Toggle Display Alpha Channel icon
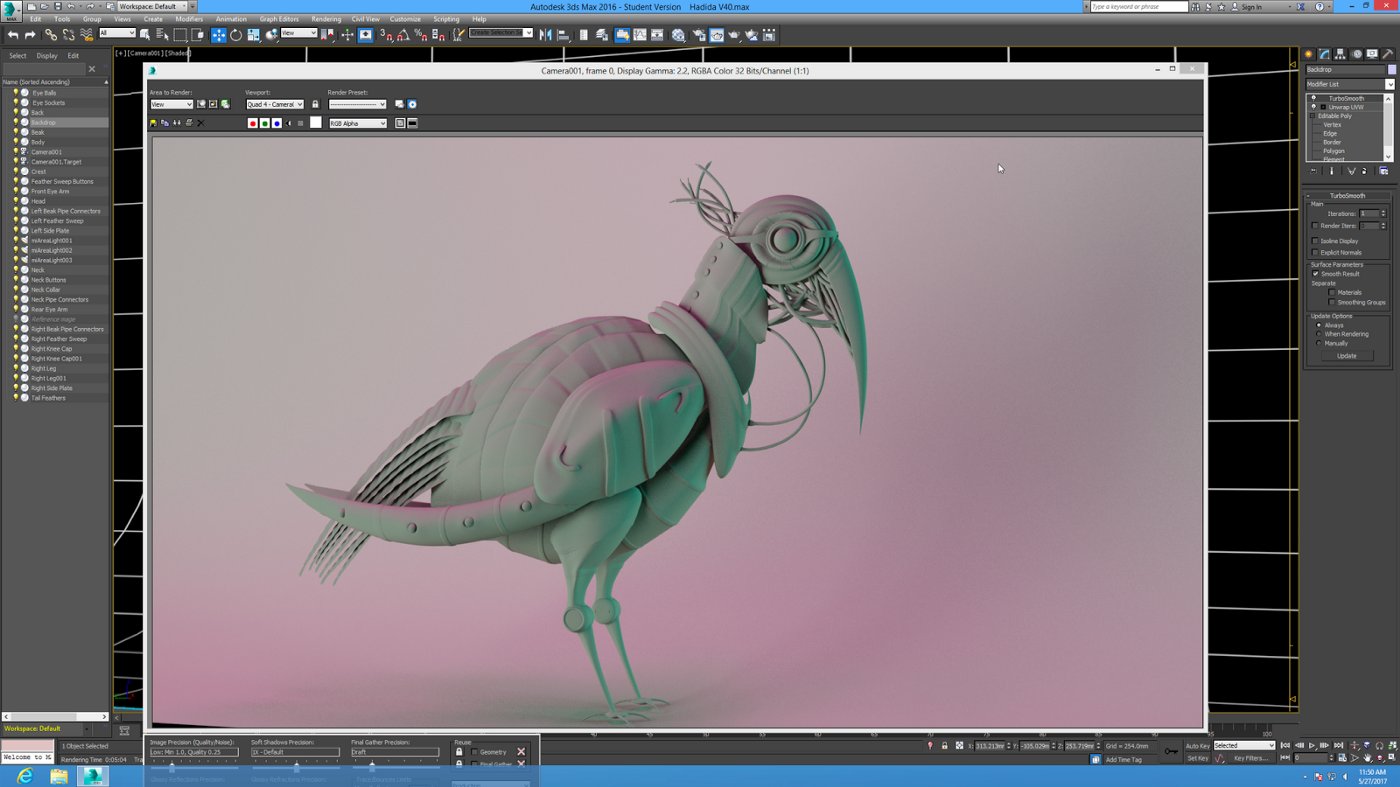 (x=288, y=123)
